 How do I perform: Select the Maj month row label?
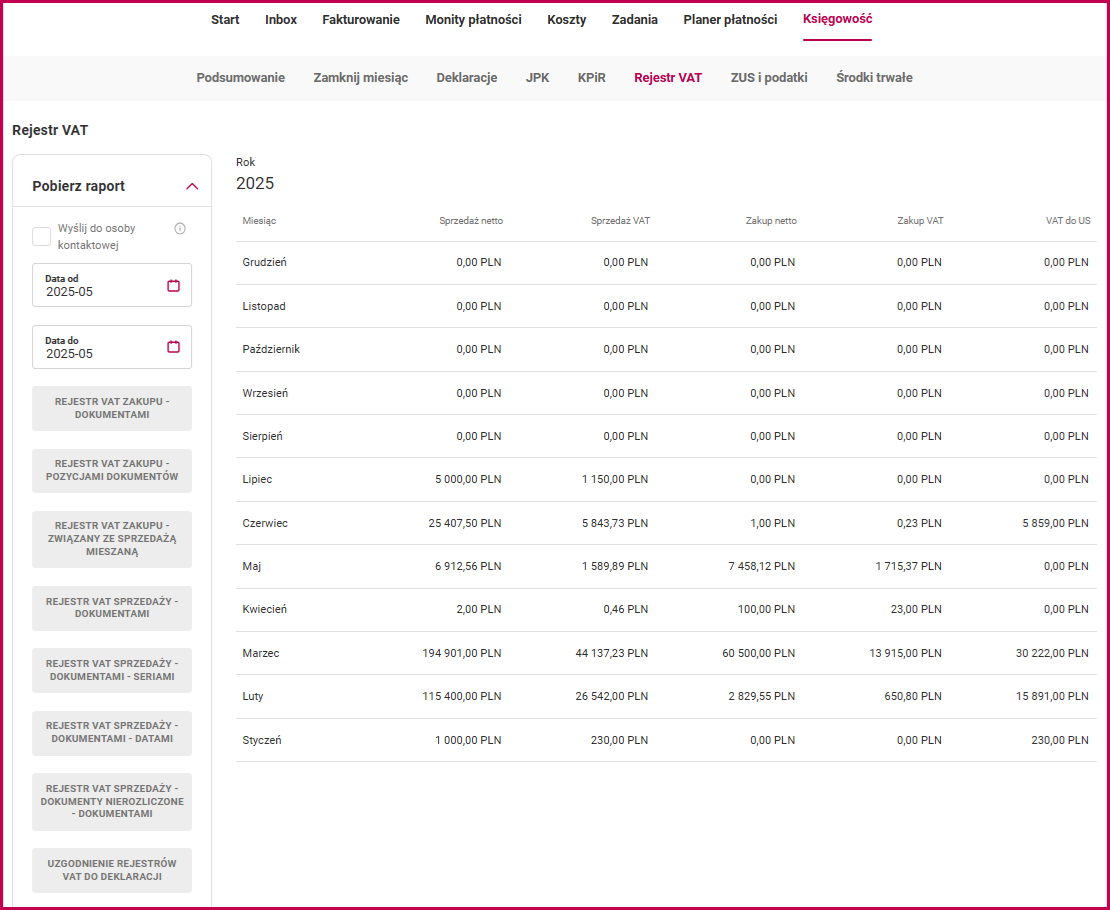click(x=252, y=567)
